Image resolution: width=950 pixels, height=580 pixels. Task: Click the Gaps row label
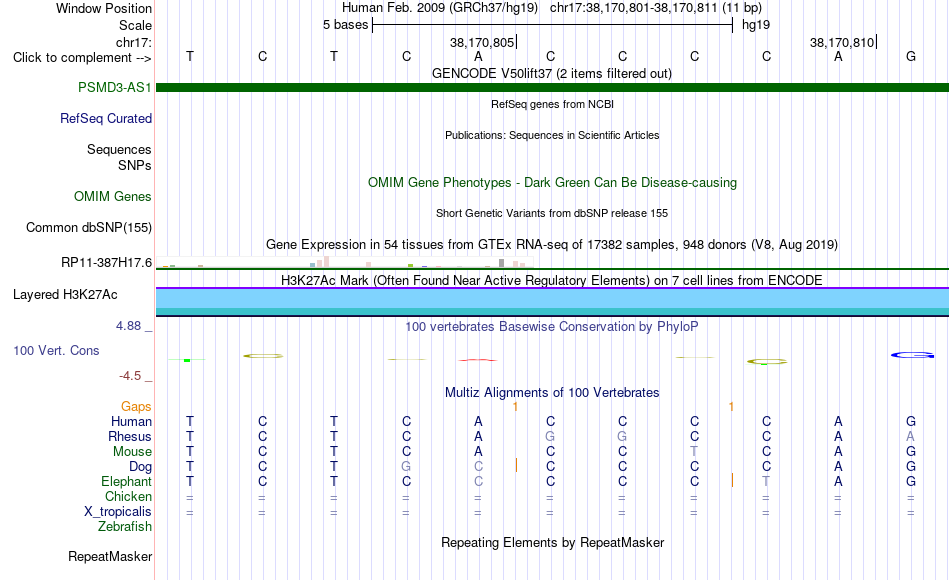click(x=136, y=406)
